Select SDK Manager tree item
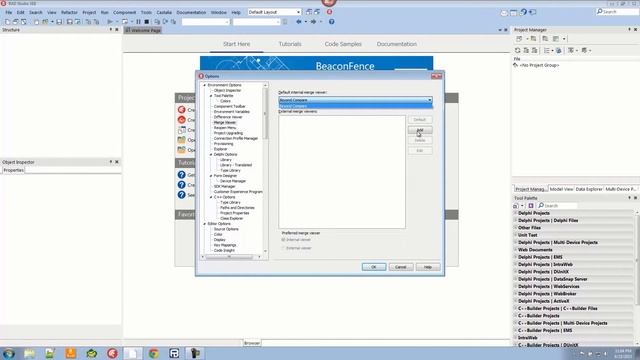Screen dimensions: 640x360 [x=224, y=187]
